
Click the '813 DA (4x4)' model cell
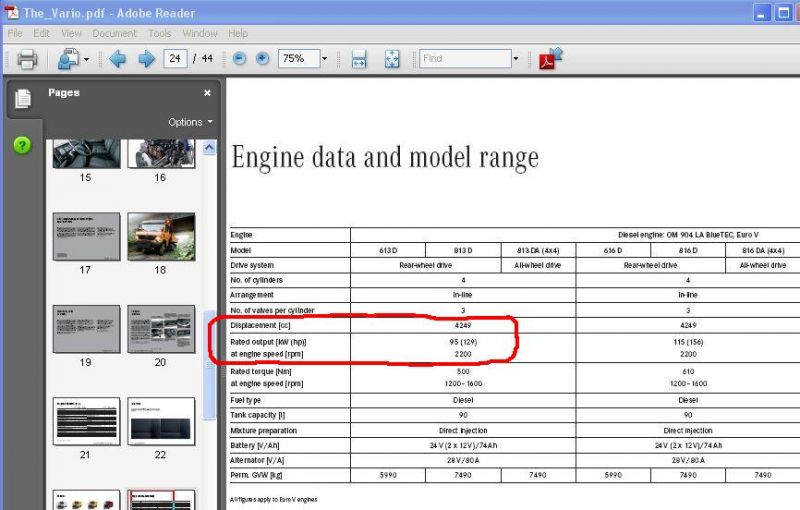click(538, 250)
